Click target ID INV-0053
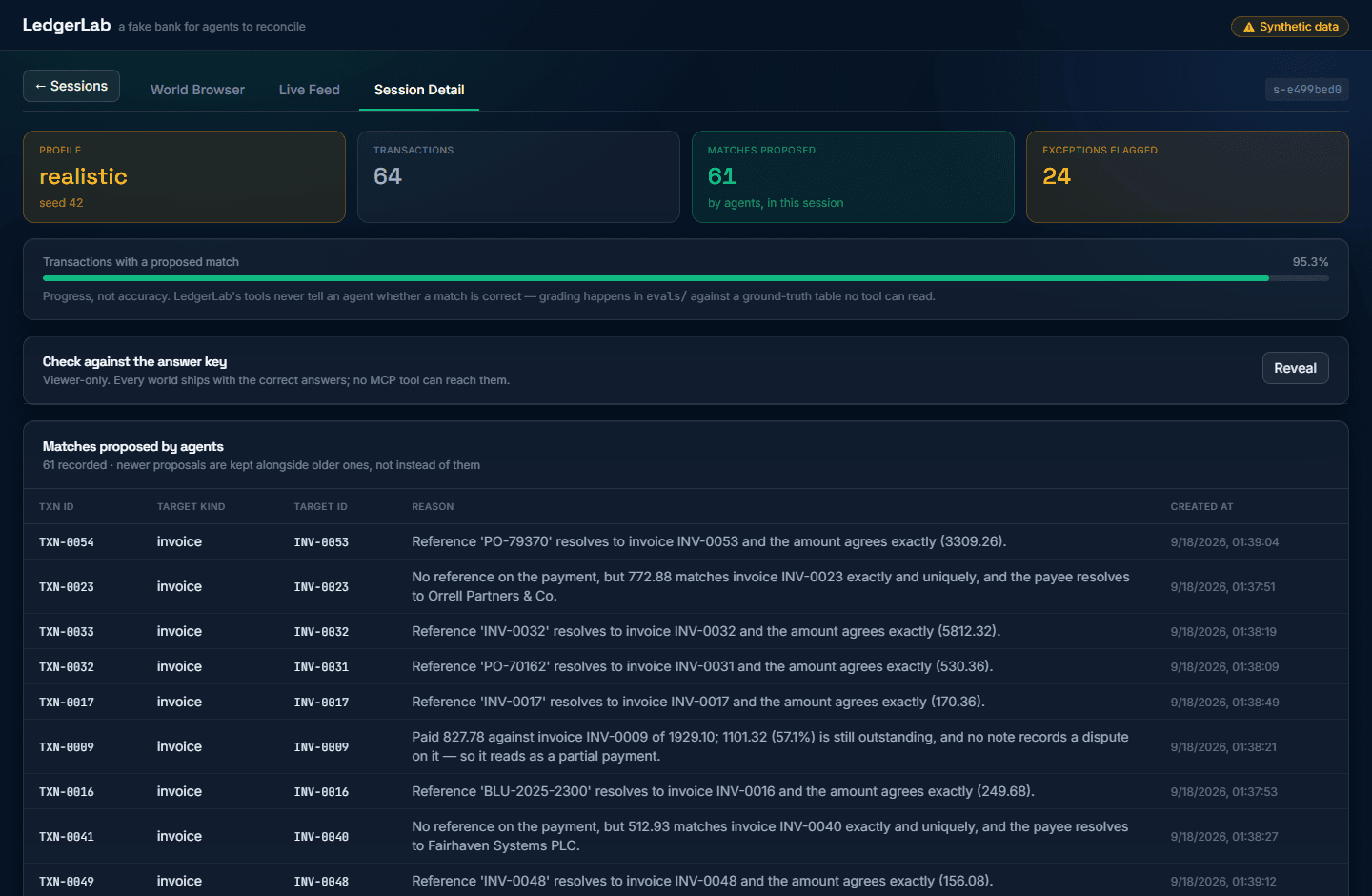 pyautogui.click(x=321, y=542)
